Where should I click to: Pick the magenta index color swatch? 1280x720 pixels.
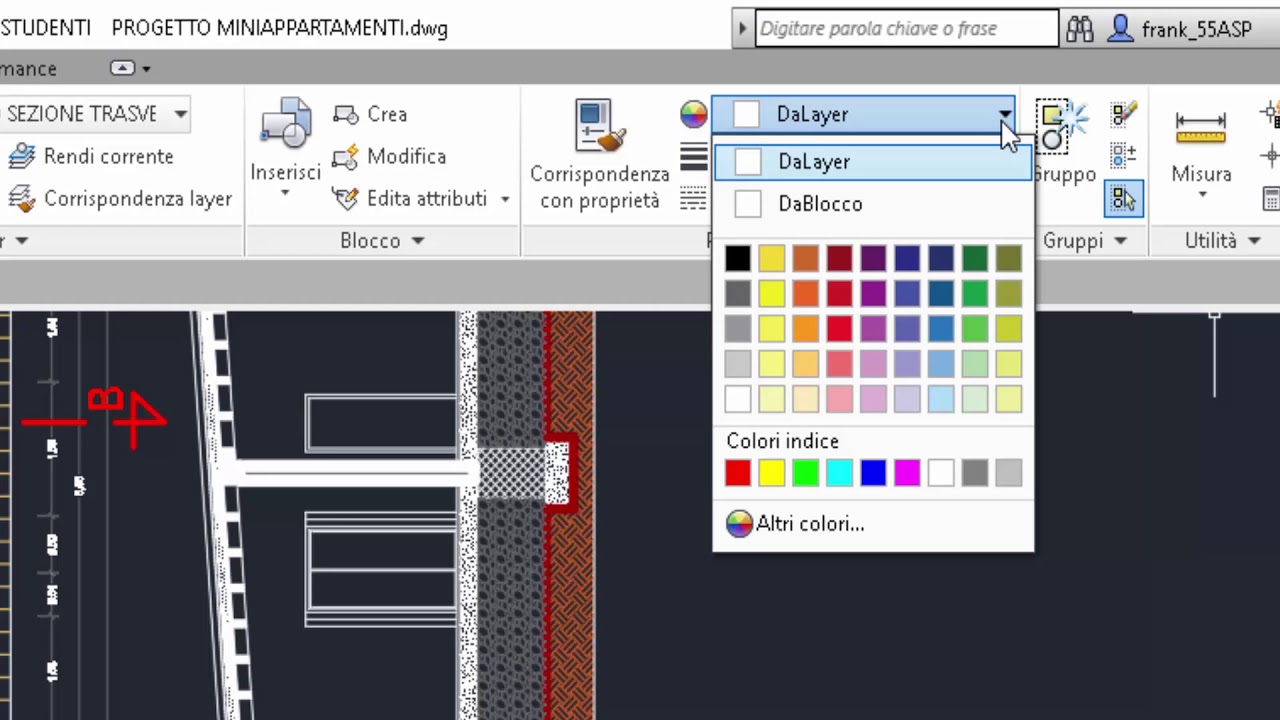click(x=908, y=473)
